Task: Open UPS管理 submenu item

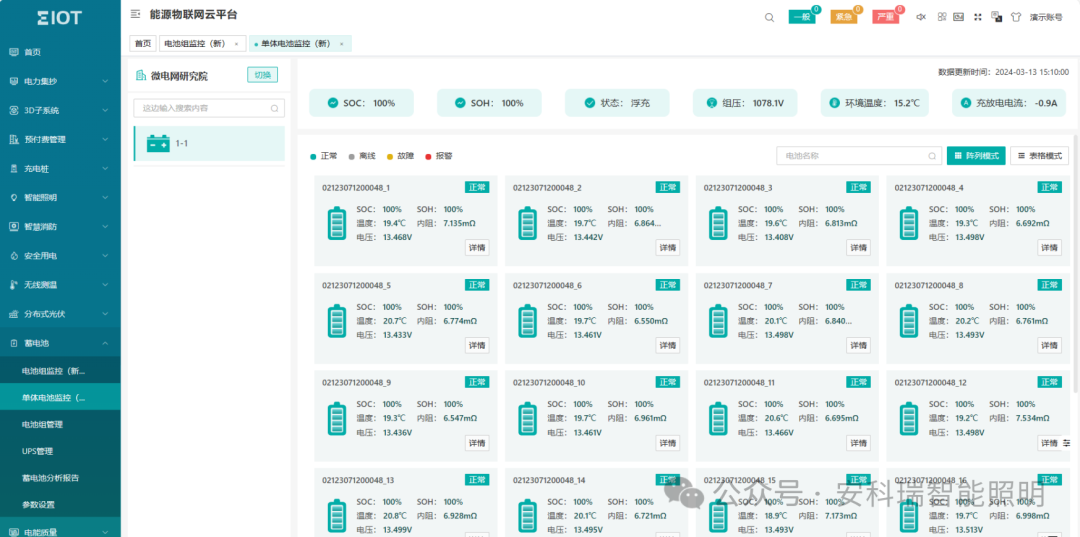Action: 38,452
